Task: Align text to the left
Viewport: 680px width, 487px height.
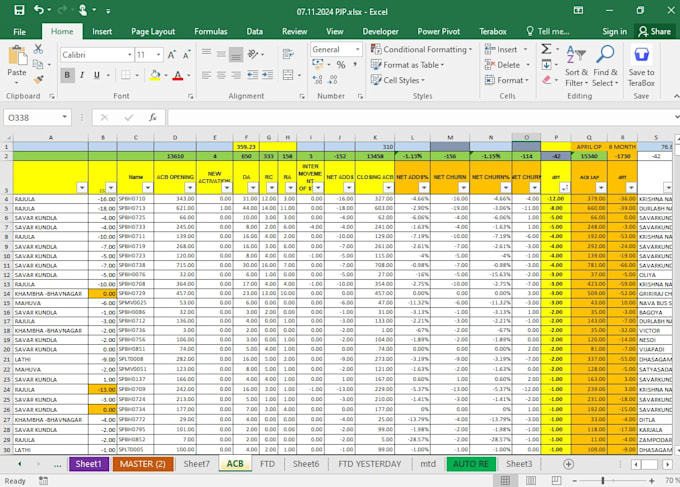Action: point(206,75)
